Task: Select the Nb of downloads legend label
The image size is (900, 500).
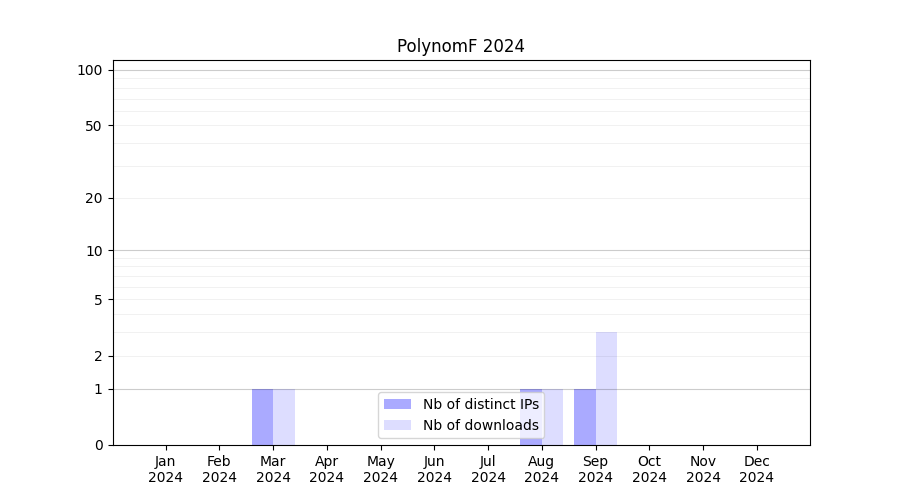Action: pyautogui.click(x=480, y=425)
